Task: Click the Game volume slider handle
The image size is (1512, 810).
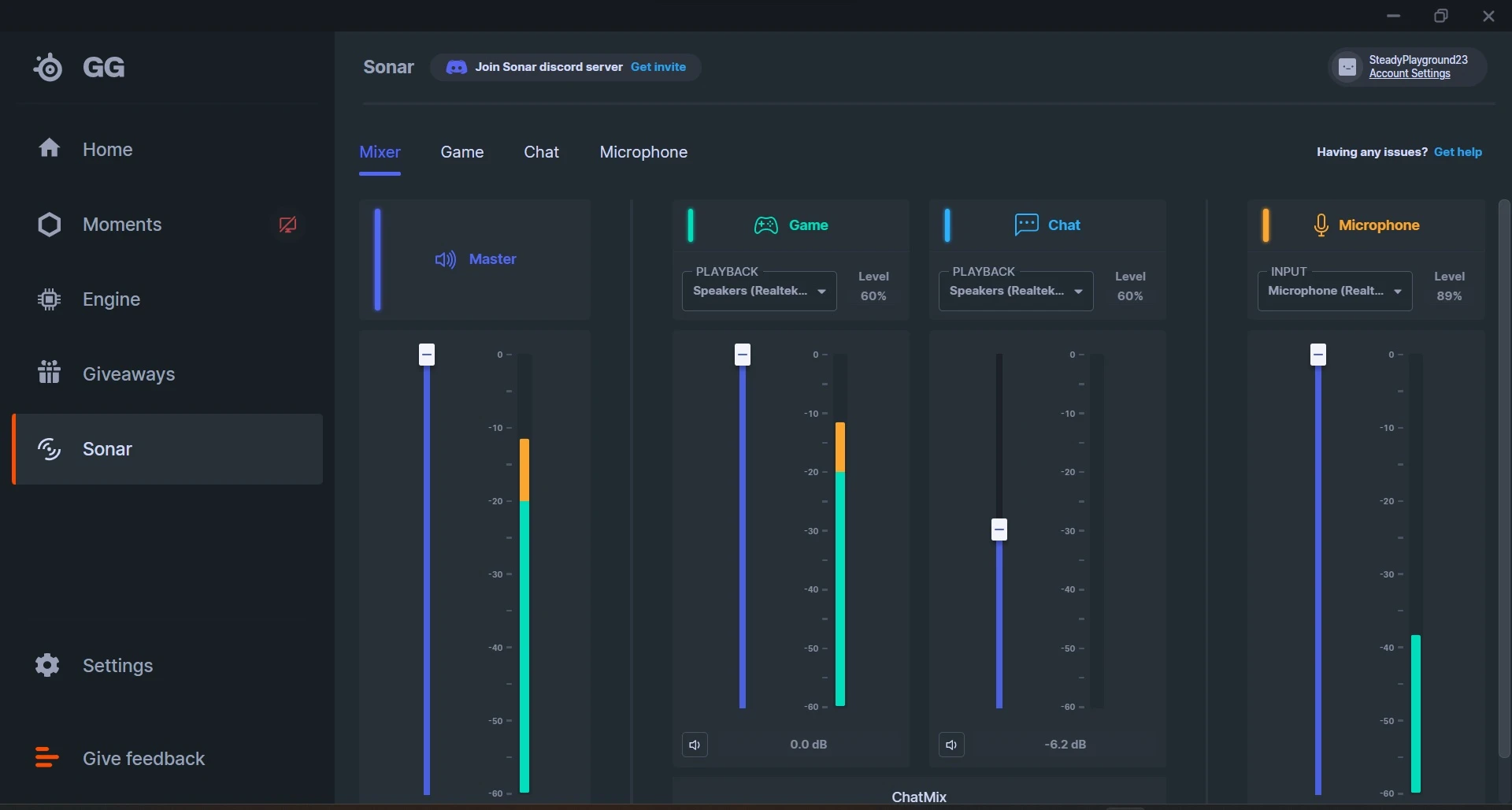Action: coord(743,355)
